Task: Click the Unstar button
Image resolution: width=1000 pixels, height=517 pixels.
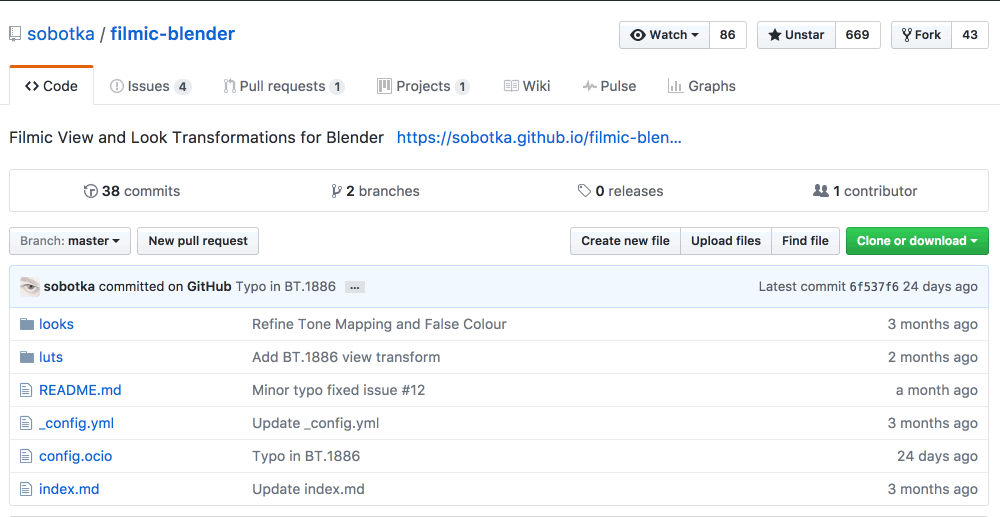Action: (796, 35)
